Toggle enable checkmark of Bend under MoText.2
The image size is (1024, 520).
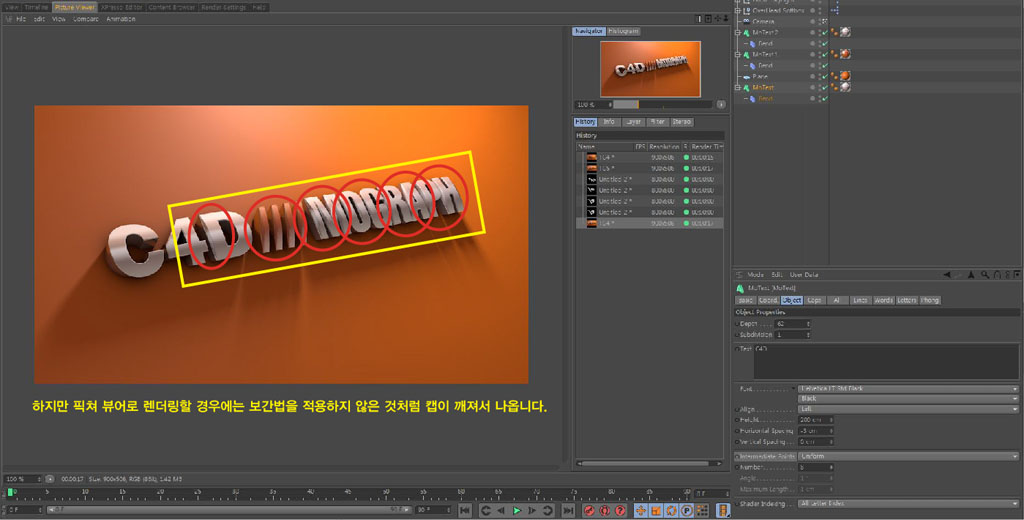pos(825,44)
